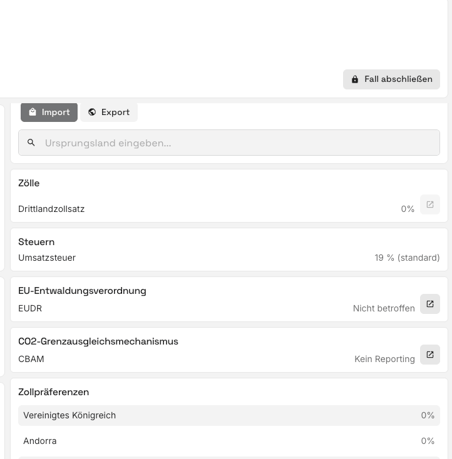
Task: Click the globe icon on Export
Action: pos(92,112)
